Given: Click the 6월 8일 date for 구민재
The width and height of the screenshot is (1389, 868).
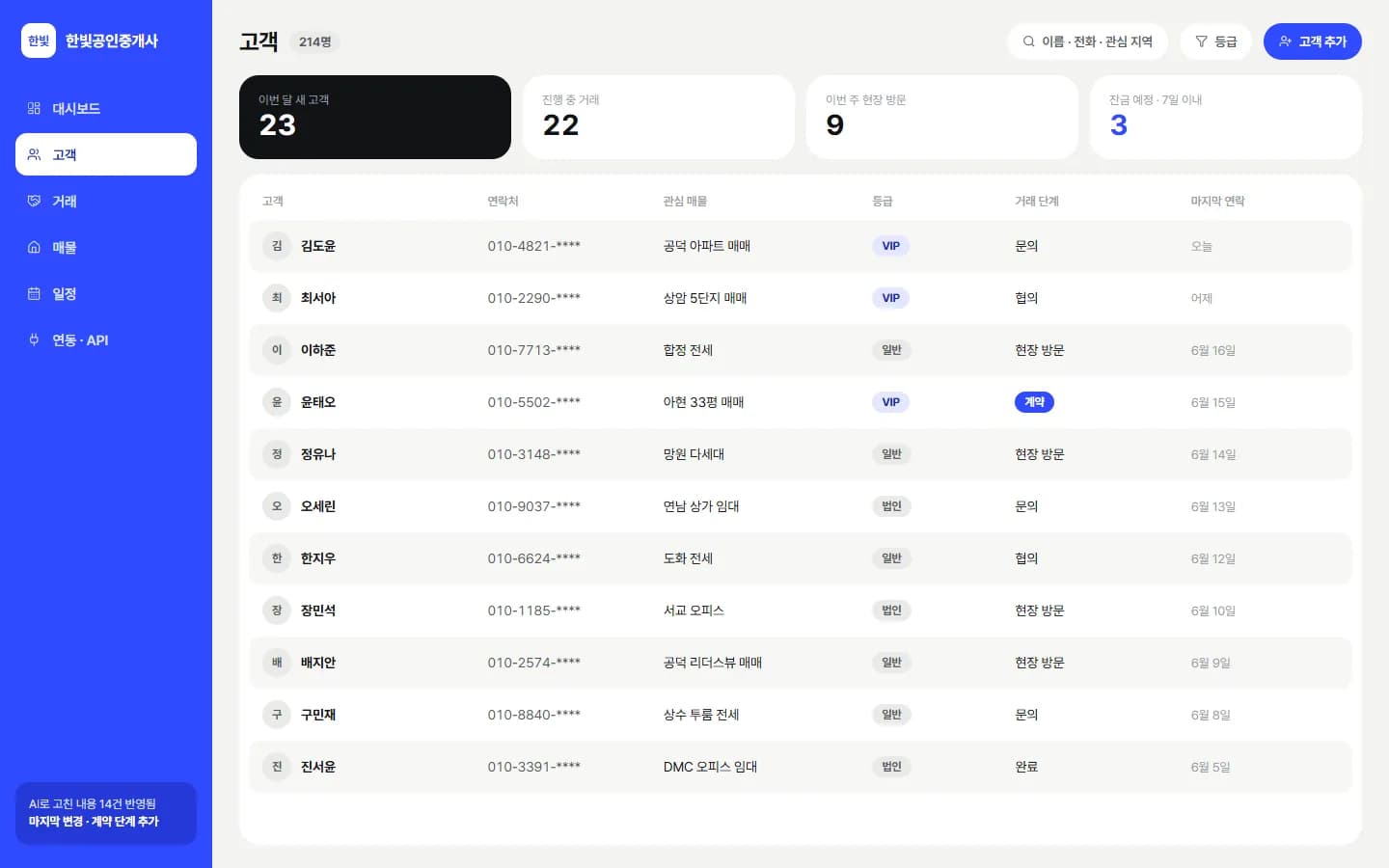Looking at the screenshot, I should pyautogui.click(x=1211, y=715).
